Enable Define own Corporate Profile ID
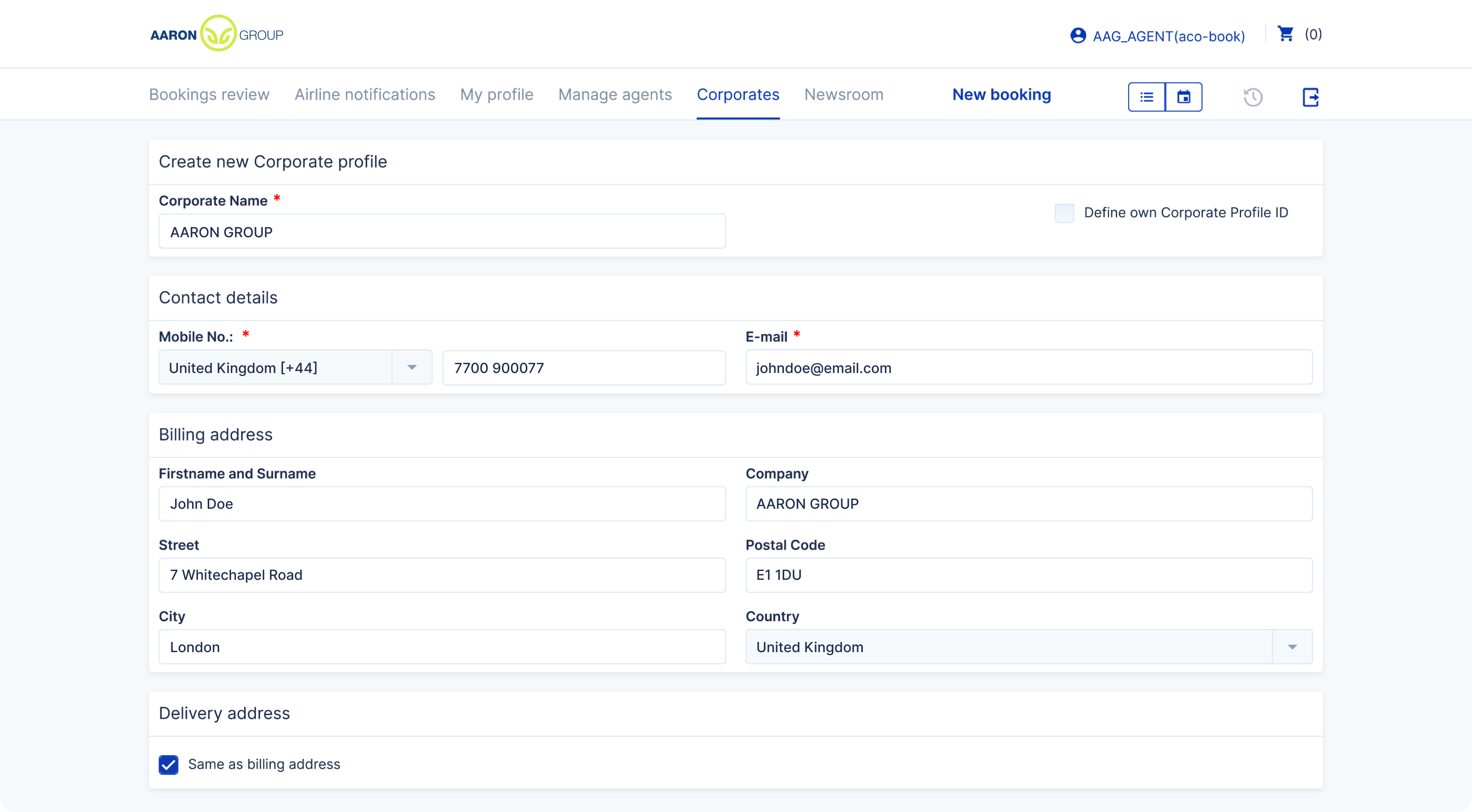This screenshot has width=1472, height=812. [1064, 213]
